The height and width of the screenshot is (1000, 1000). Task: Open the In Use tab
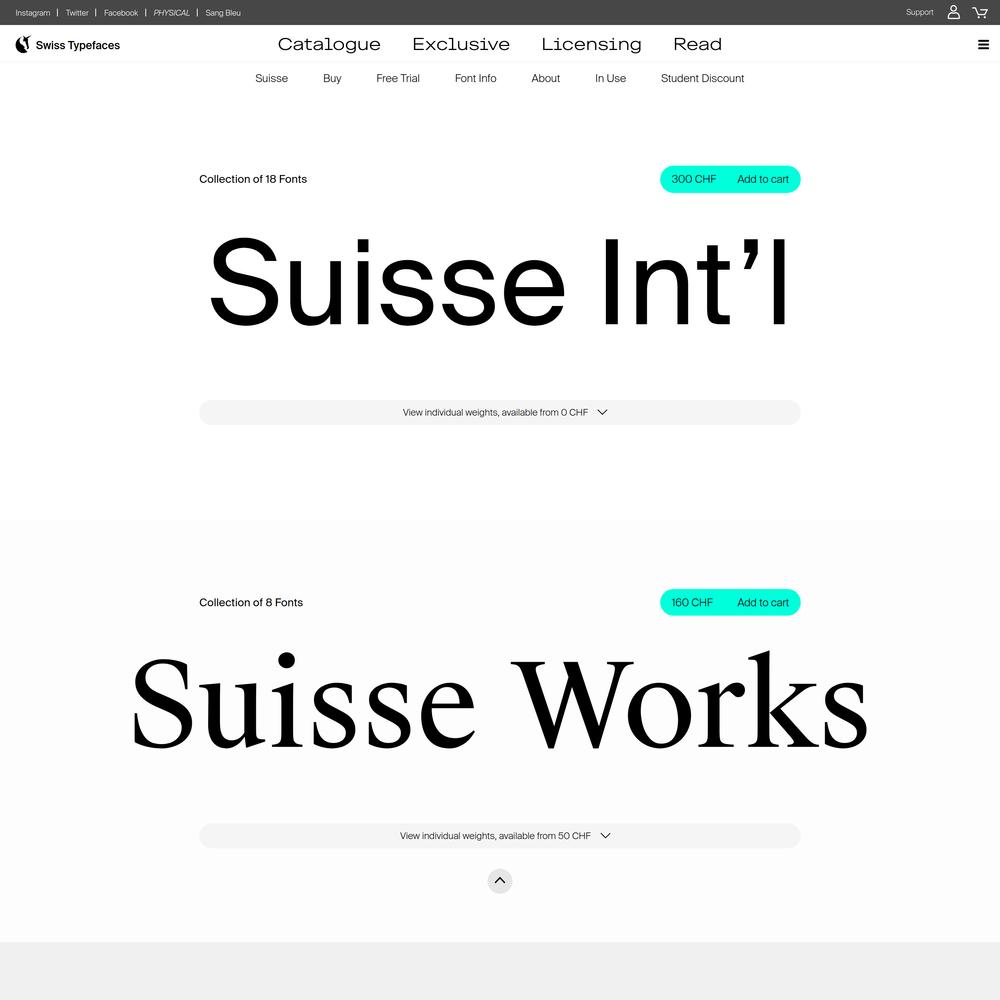(x=610, y=78)
